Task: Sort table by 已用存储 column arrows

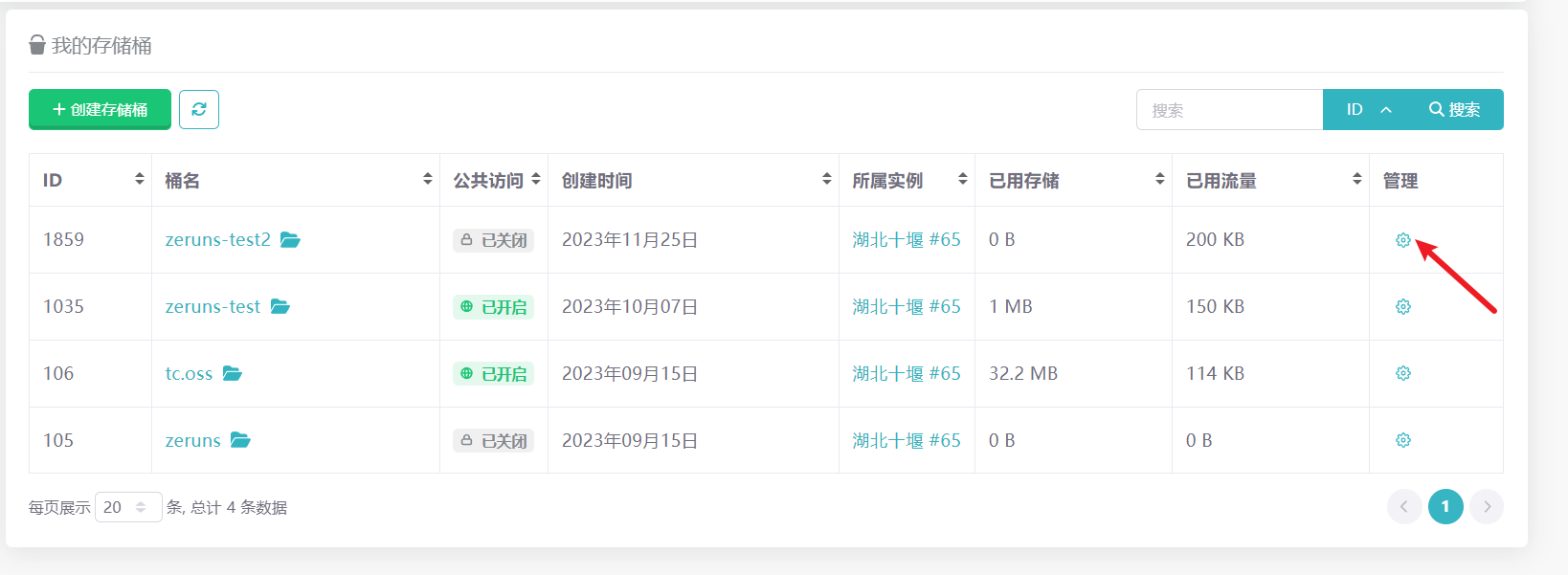Action: [x=1160, y=179]
